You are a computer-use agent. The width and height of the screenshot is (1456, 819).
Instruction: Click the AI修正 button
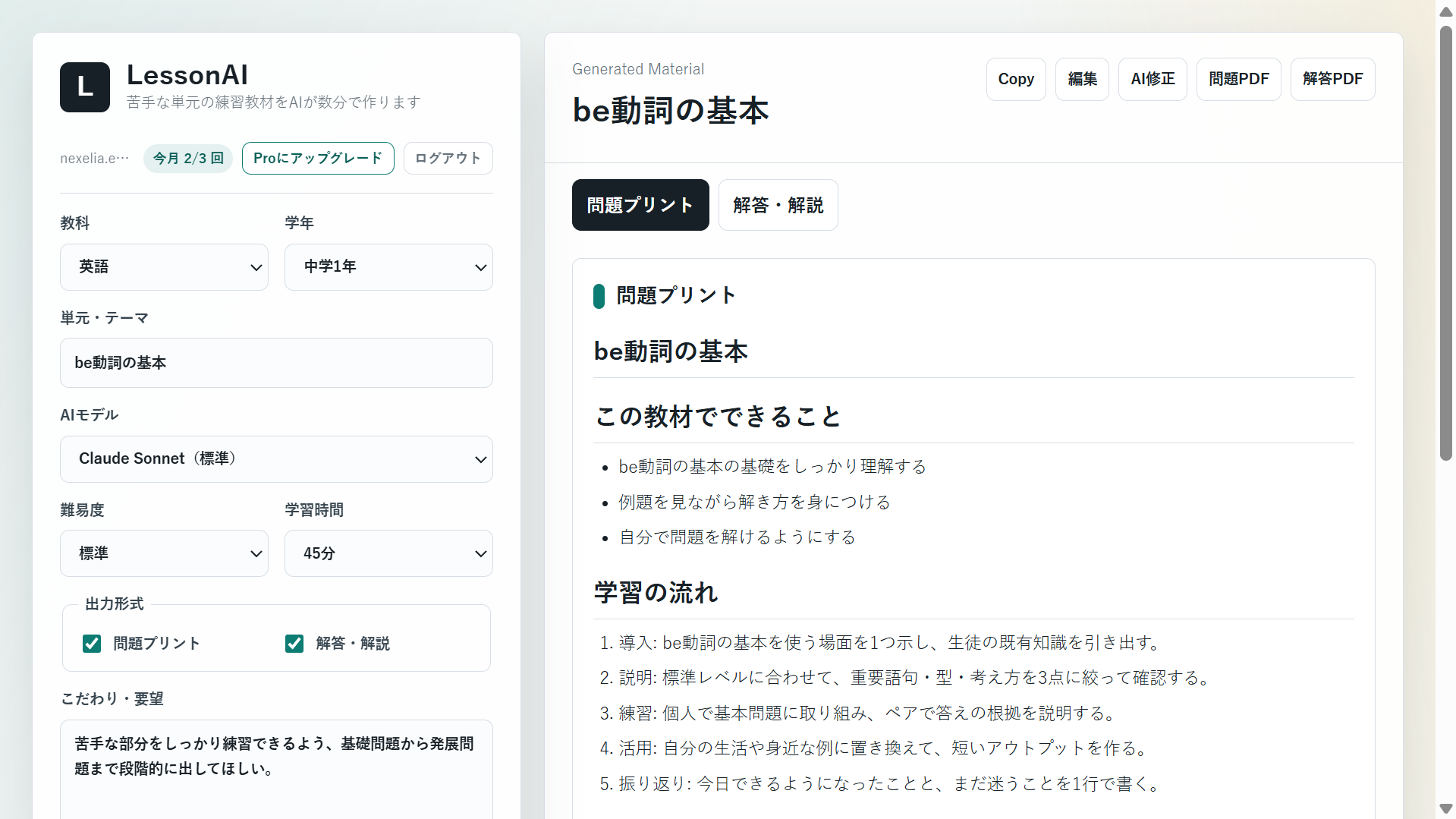1153,79
